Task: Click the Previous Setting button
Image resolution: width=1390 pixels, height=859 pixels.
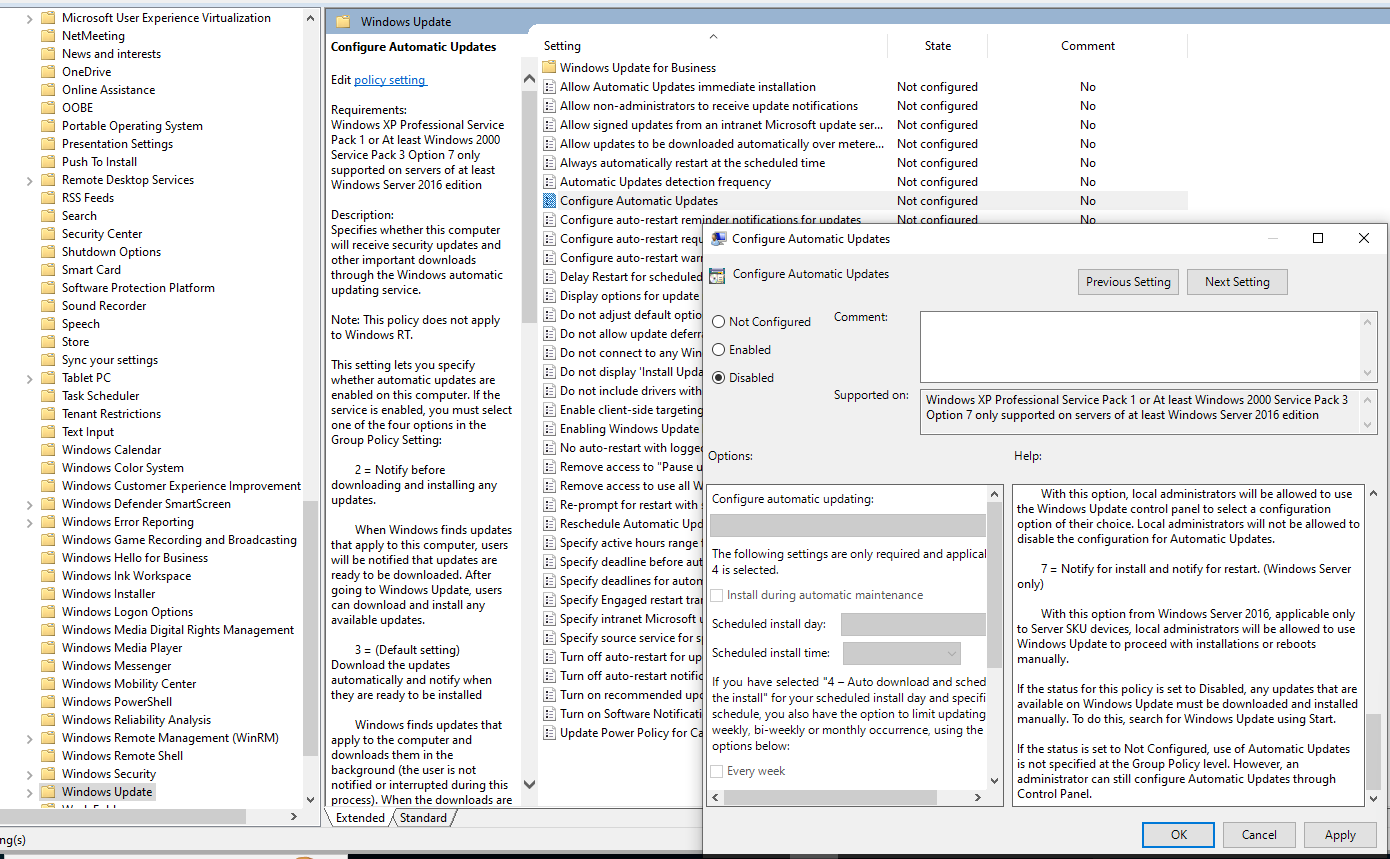Action: pyautogui.click(x=1128, y=282)
